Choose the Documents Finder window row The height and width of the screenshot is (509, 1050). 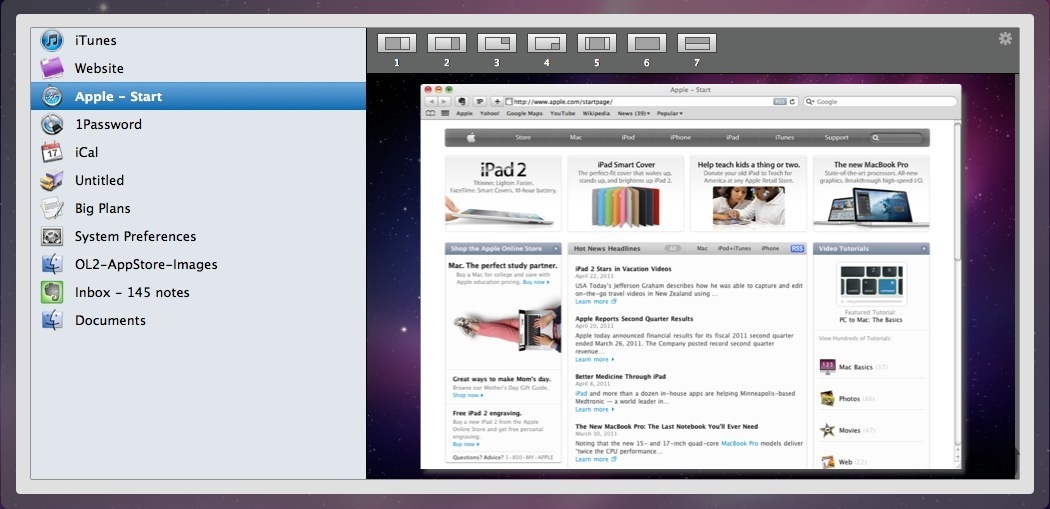point(198,321)
